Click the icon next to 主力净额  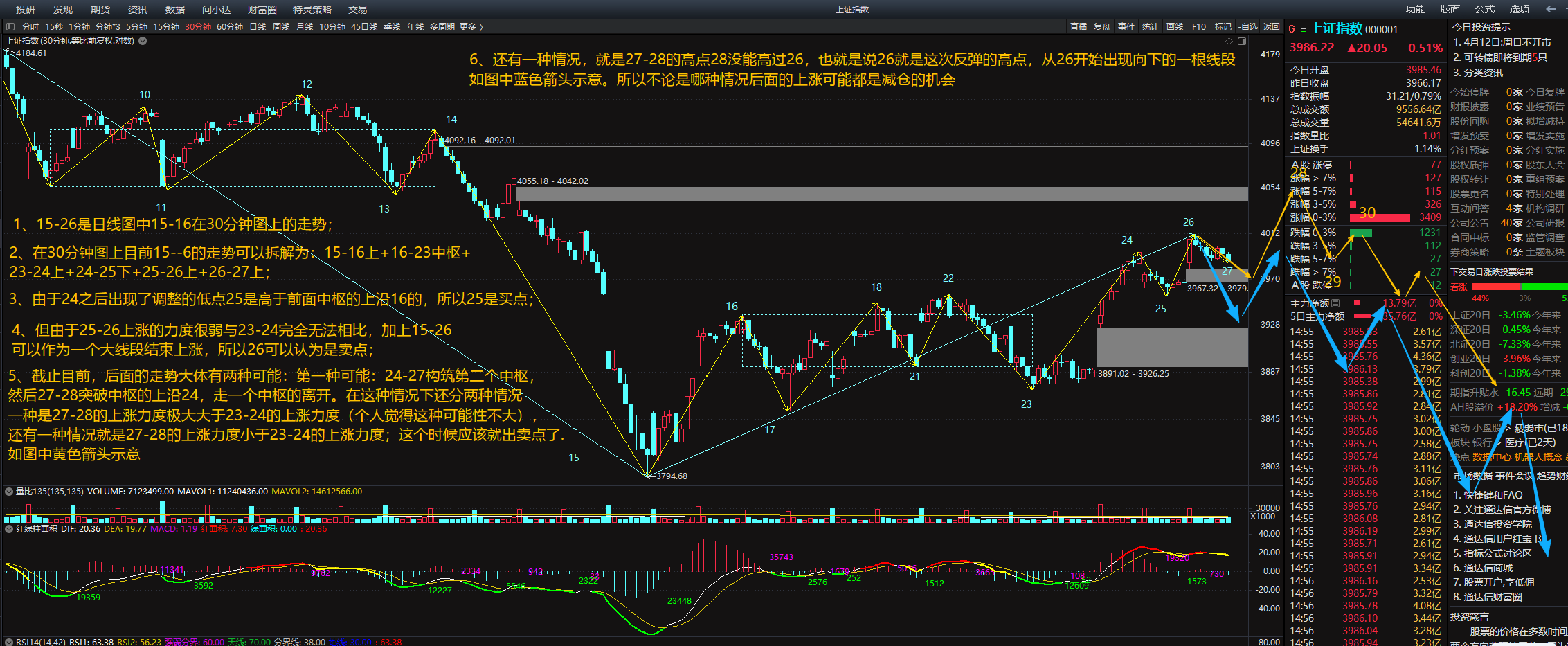pos(1335,303)
